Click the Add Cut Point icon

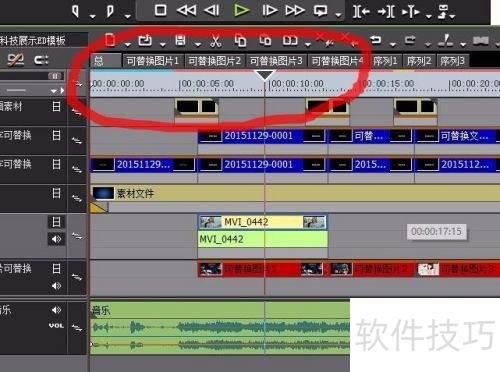click(x=446, y=40)
